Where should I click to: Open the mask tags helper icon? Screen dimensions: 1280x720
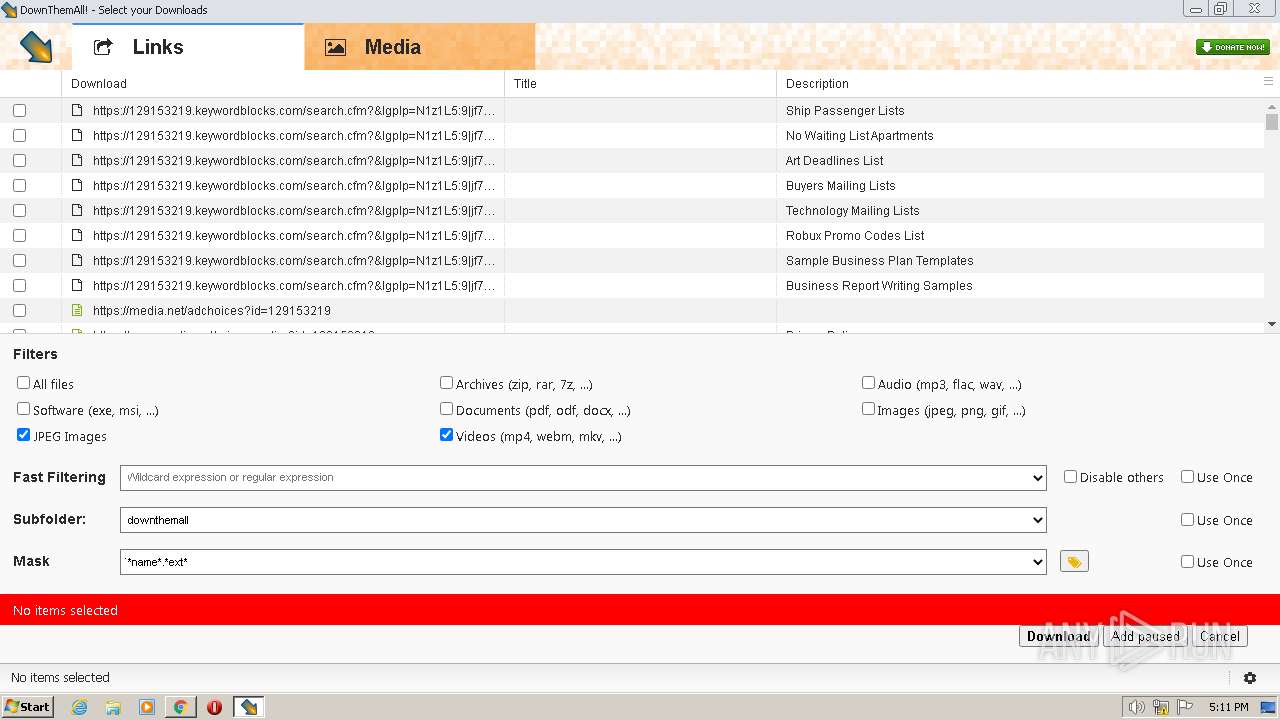pyautogui.click(x=1074, y=562)
